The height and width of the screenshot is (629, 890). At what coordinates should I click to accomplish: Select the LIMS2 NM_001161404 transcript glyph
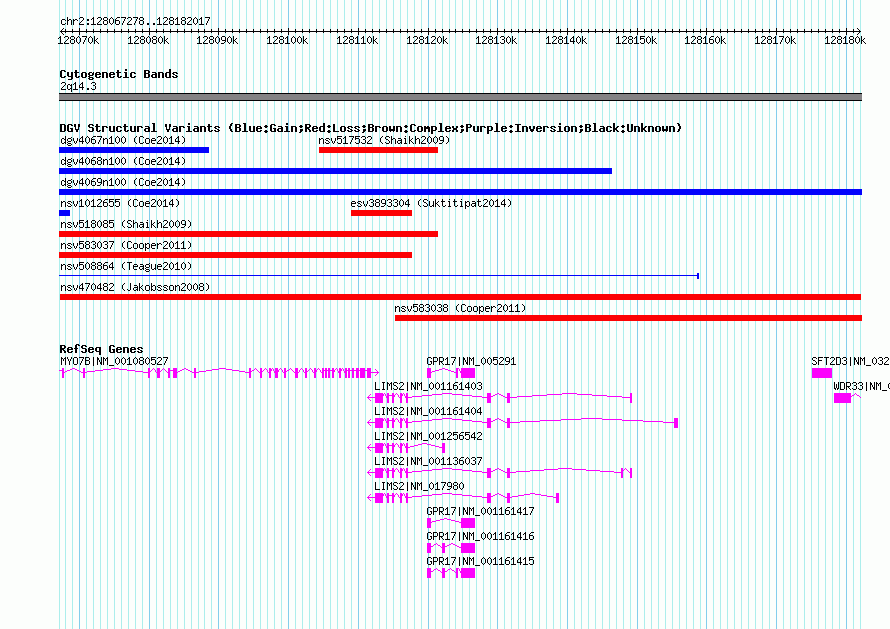523,423
